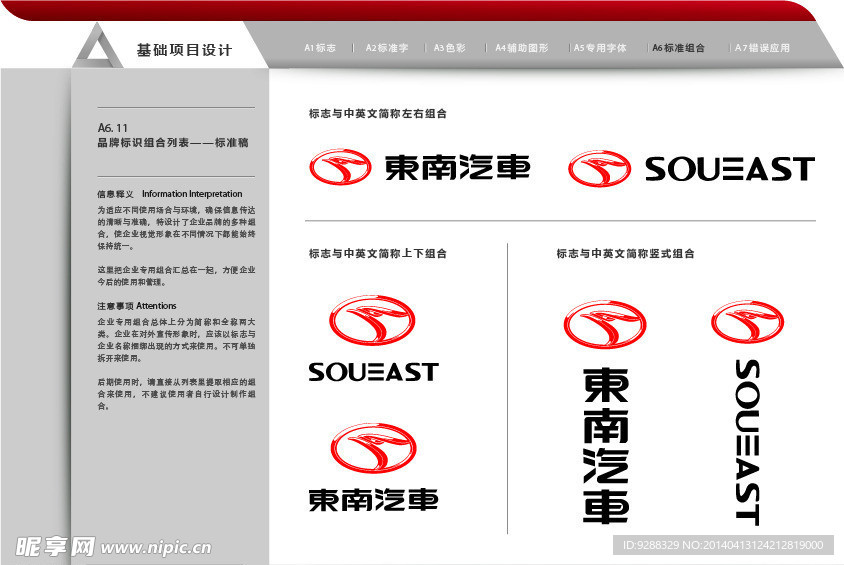Open the A4辅助图形 tab

click(x=522, y=48)
